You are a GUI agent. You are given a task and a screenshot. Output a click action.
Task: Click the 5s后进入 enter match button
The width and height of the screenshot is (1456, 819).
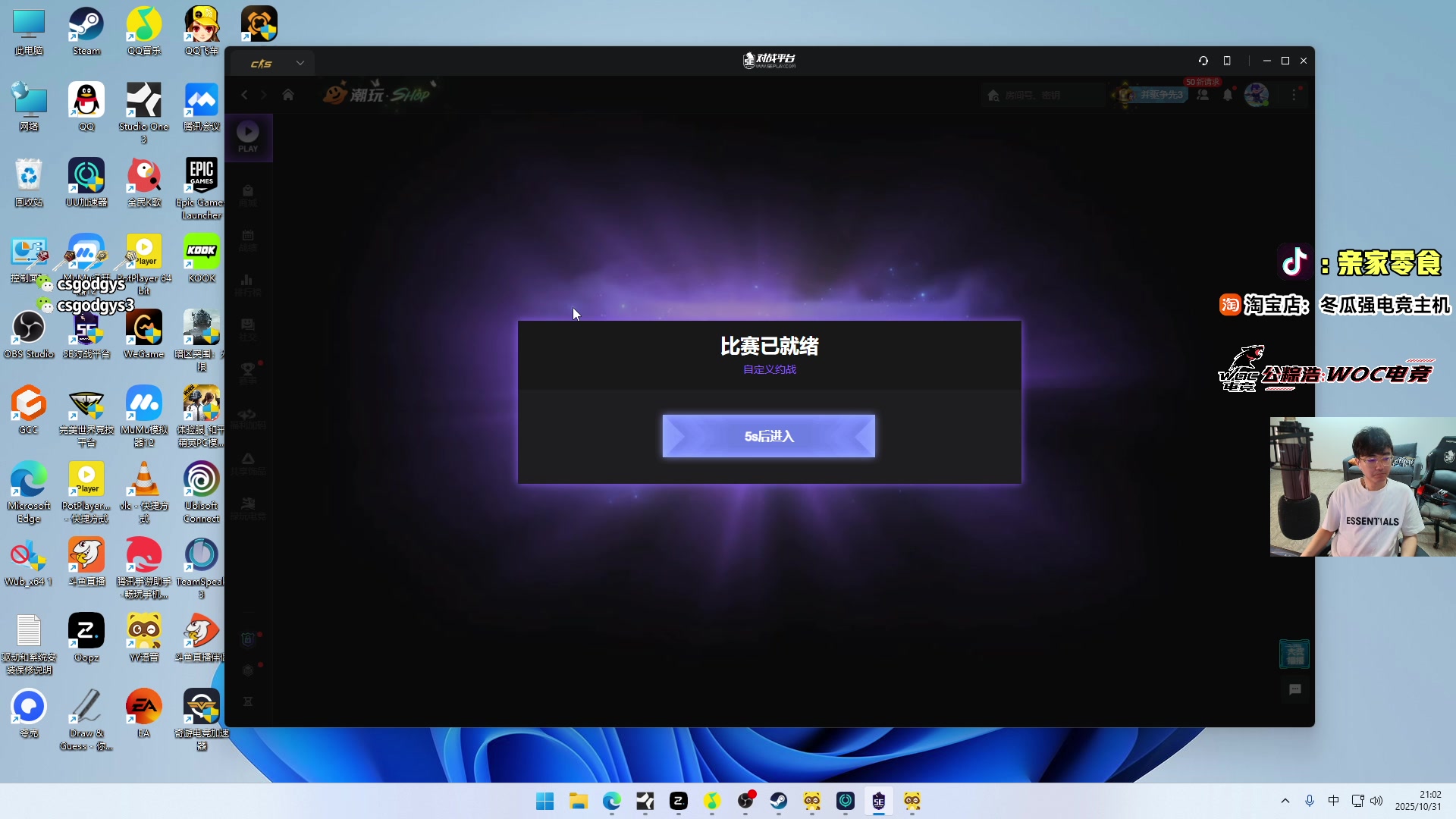pyautogui.click(x=768, y=436)
